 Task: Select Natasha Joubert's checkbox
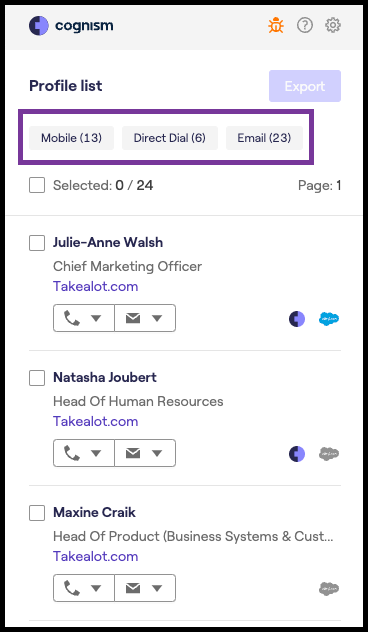pos(37,378)
